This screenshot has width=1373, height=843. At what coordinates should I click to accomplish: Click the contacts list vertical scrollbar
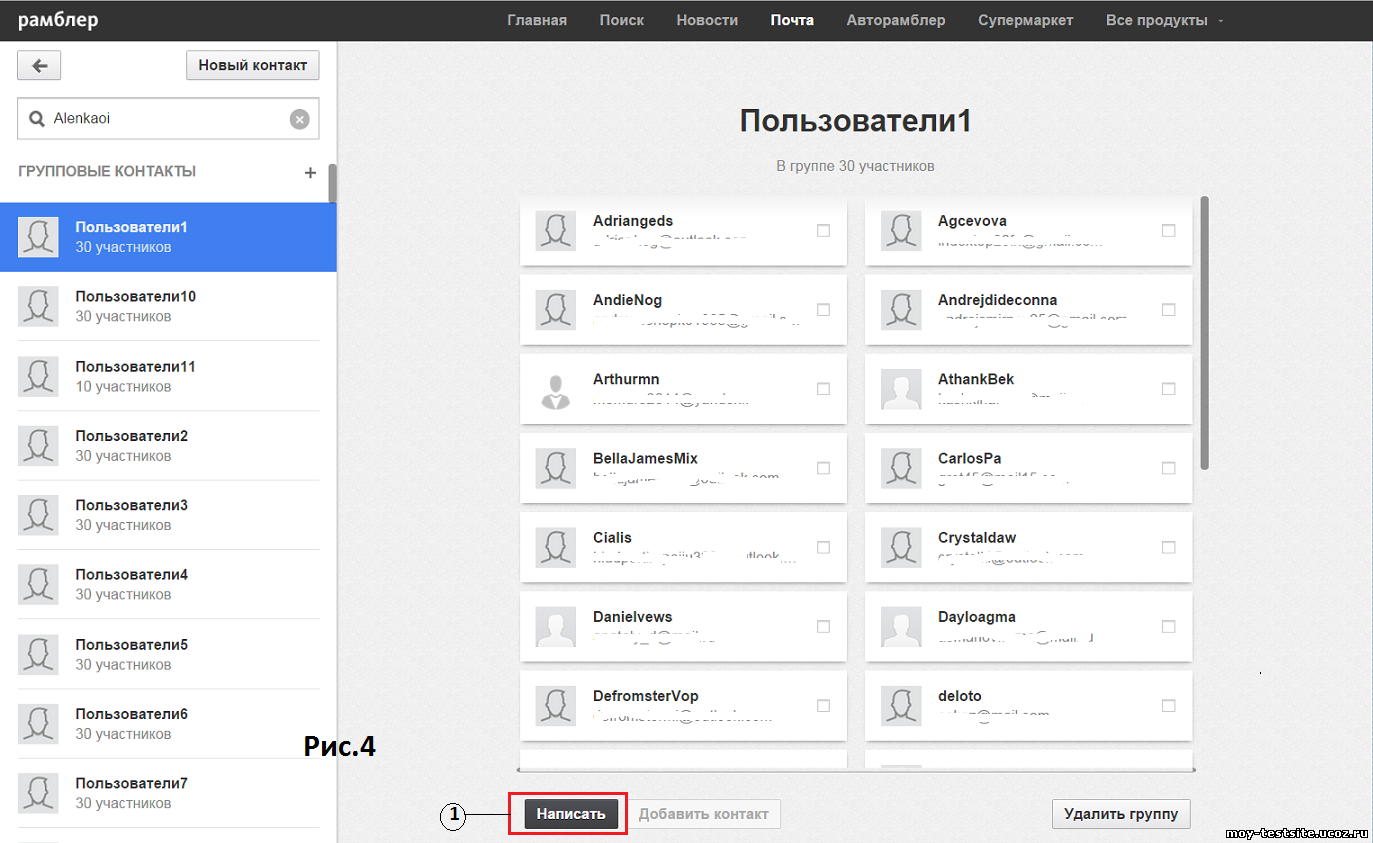[1204, 330]
